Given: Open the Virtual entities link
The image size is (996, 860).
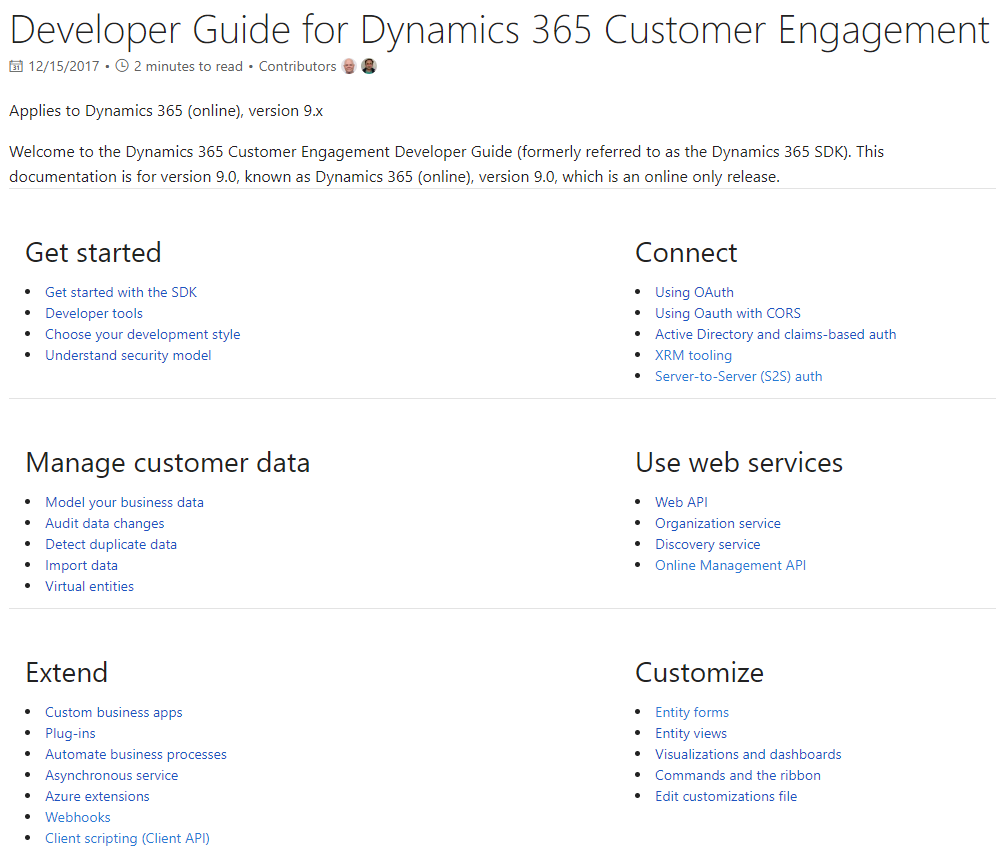Looking at the screenshot, I should click(90, 586).
